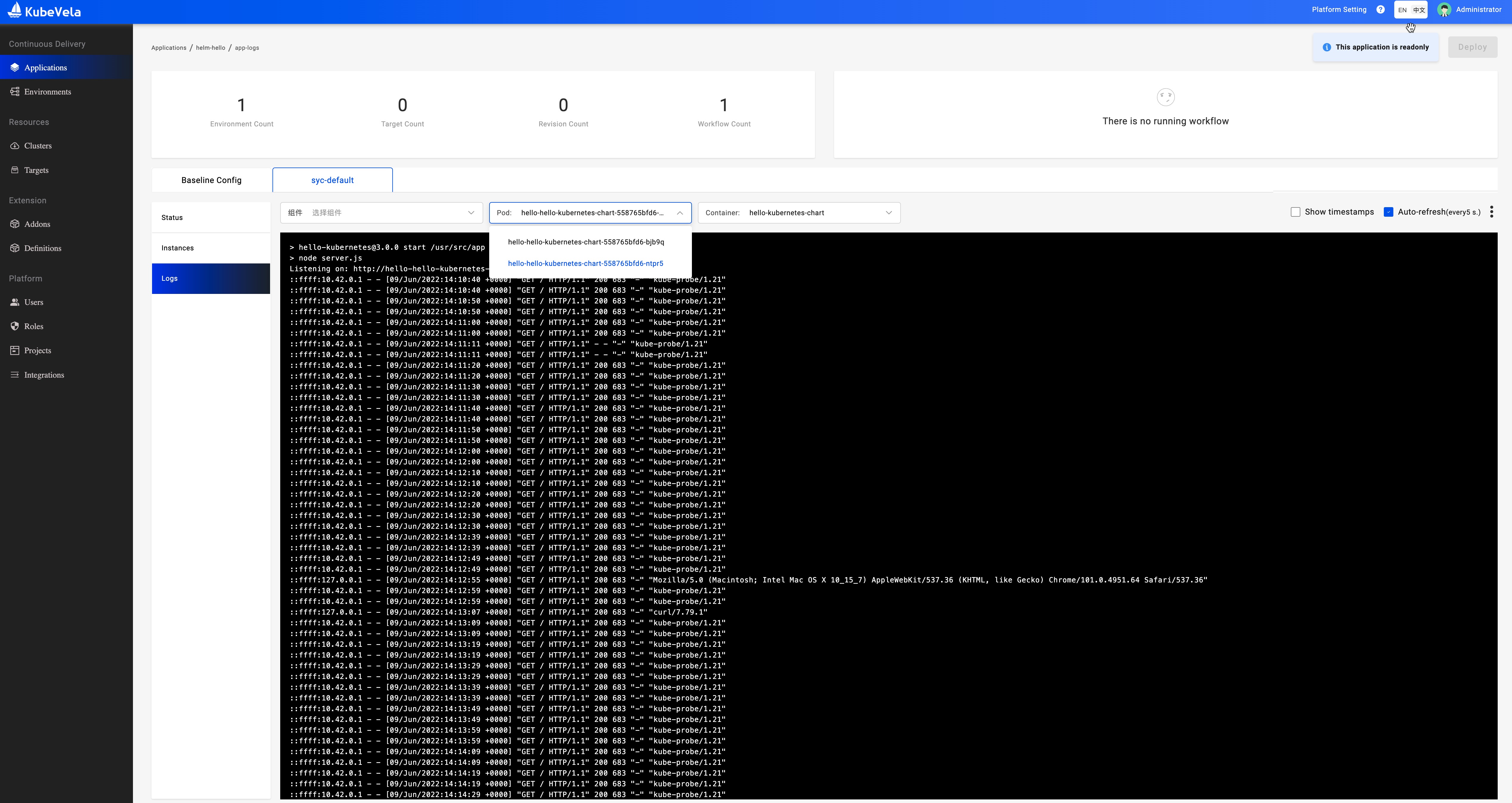Screen dimensions: 1512x803
Task: Open the Platform Setting link
Action: (1339, 10)
